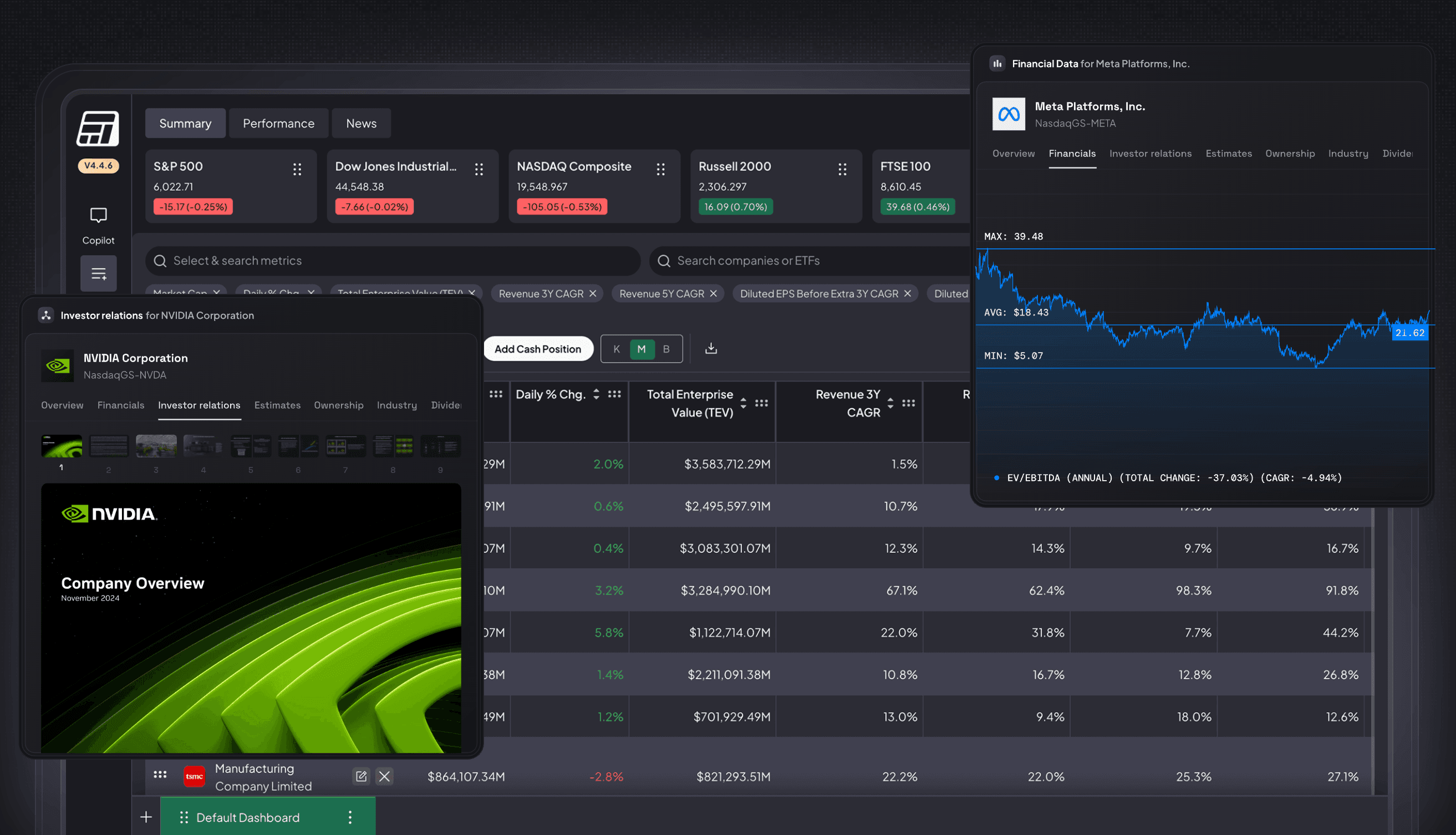Click the drag handle dots on the S&P 500 card
1456x835 pixels.
297,168
